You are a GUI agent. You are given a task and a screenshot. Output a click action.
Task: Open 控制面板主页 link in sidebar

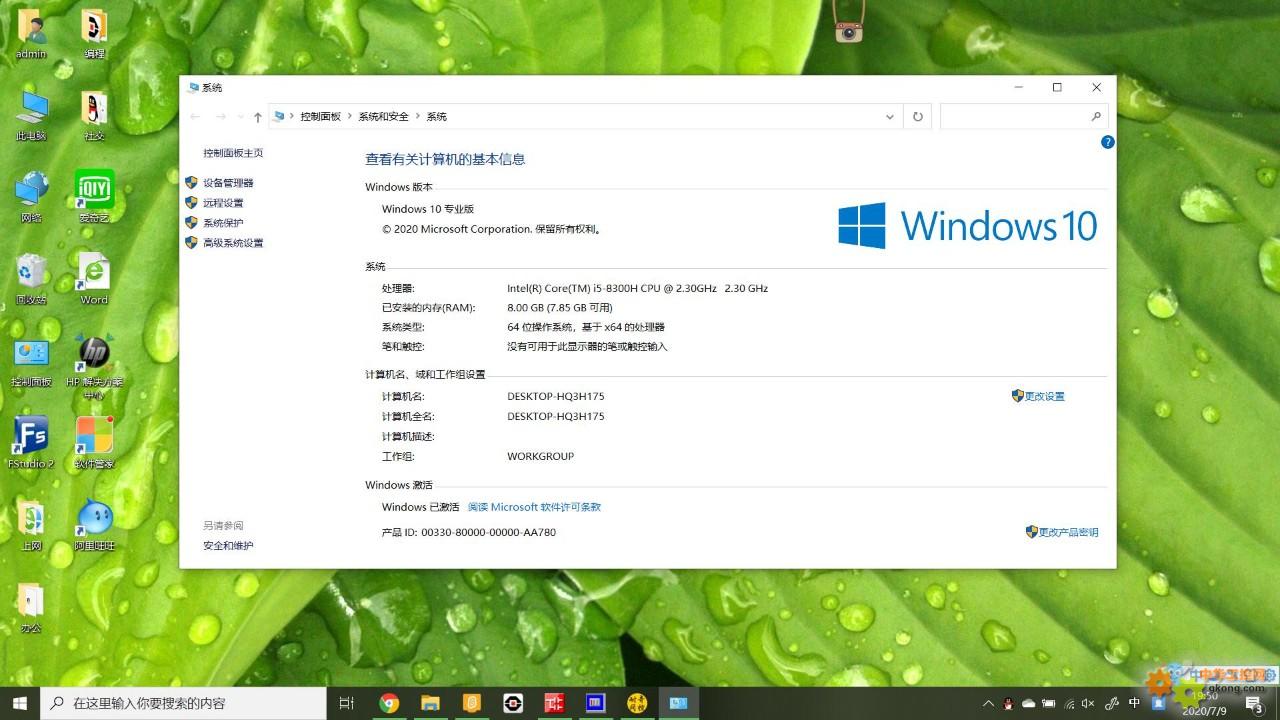233,153
